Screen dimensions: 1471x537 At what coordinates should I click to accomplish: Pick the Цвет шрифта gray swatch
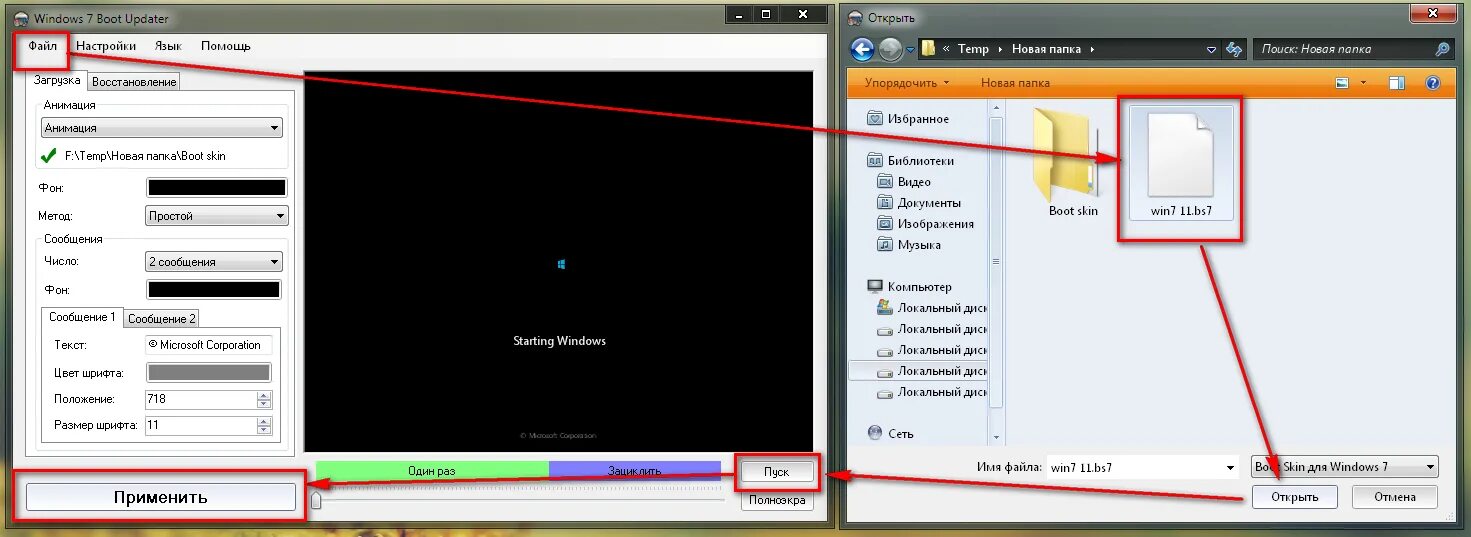(209, 372)
